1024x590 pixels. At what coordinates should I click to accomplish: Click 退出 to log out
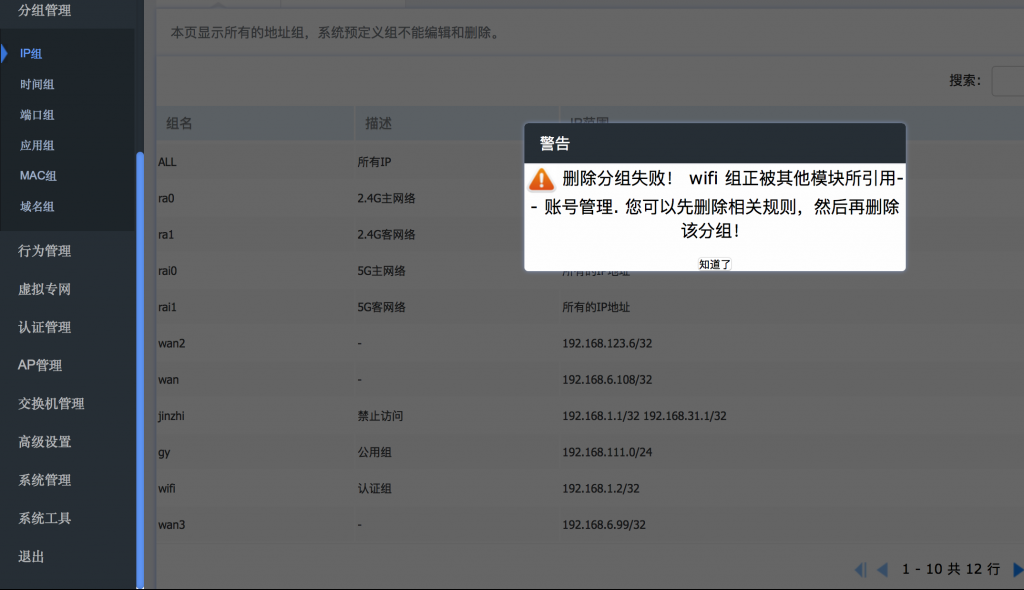pos(31,557)
